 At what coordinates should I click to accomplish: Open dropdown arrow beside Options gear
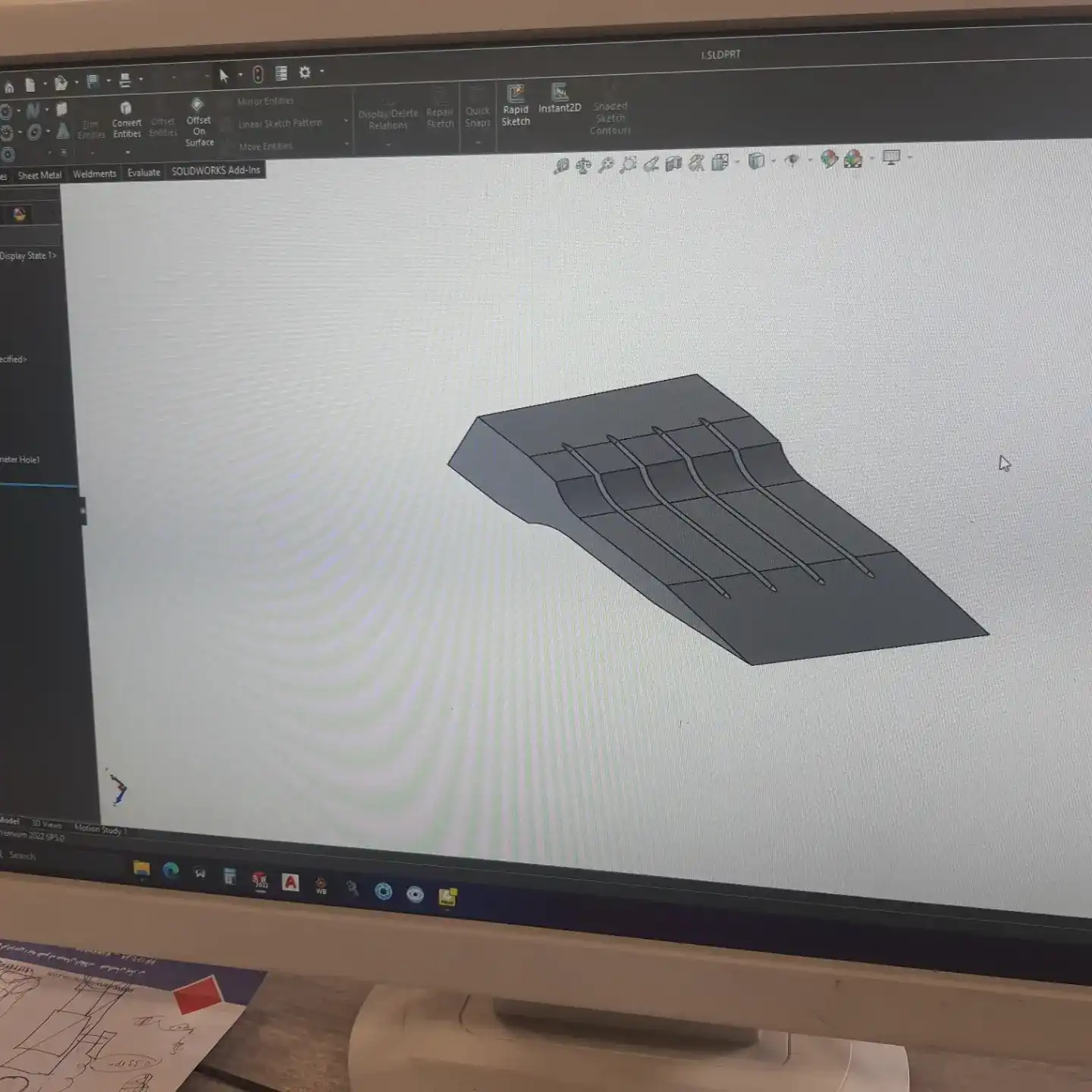point(322,72)
